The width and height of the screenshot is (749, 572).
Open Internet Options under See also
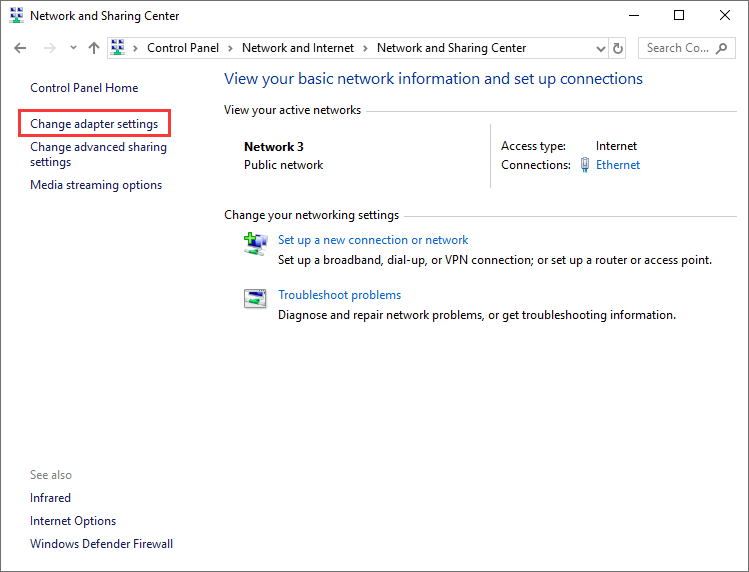click(x=73, y=521)
